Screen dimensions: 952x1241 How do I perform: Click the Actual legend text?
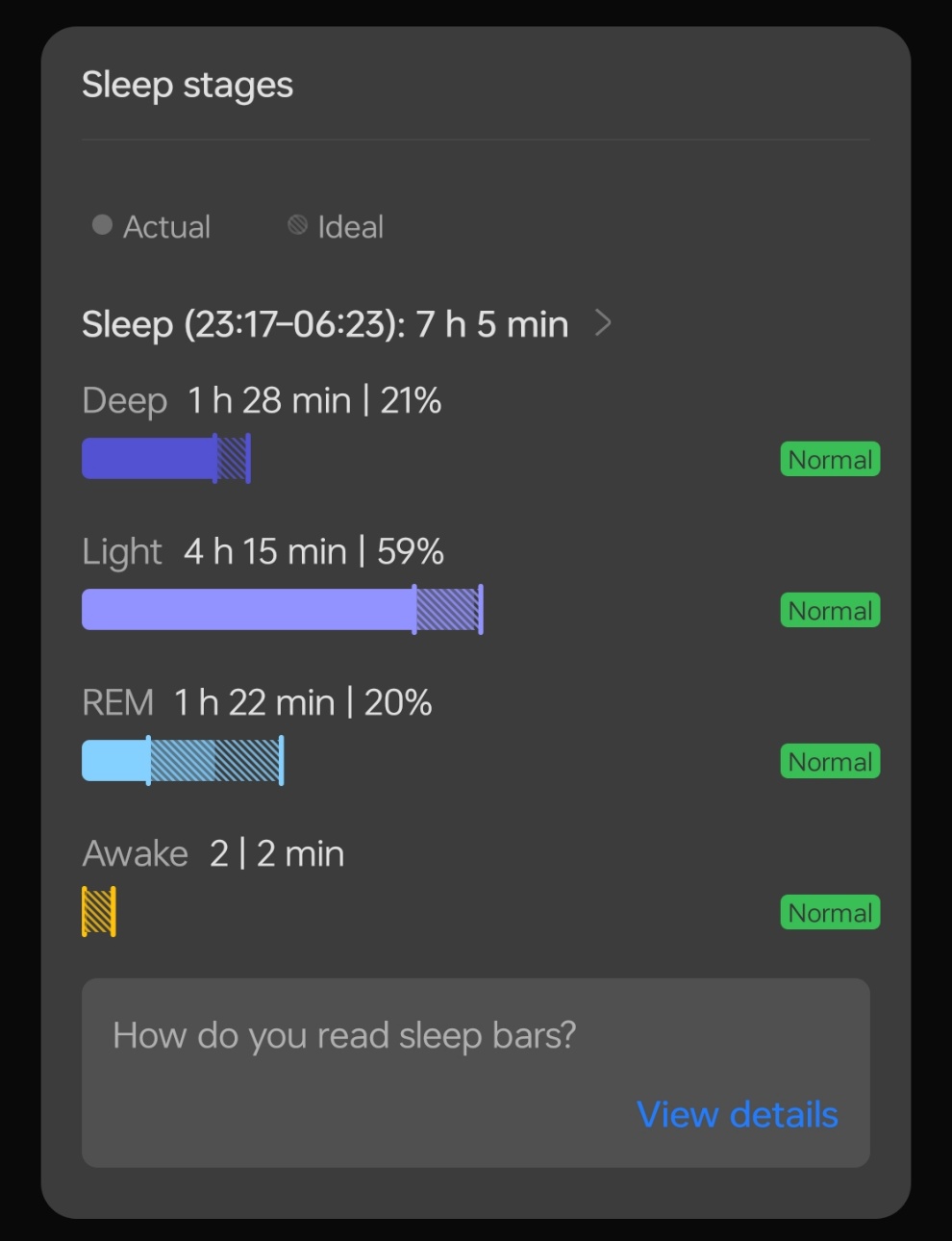point(166,227)
